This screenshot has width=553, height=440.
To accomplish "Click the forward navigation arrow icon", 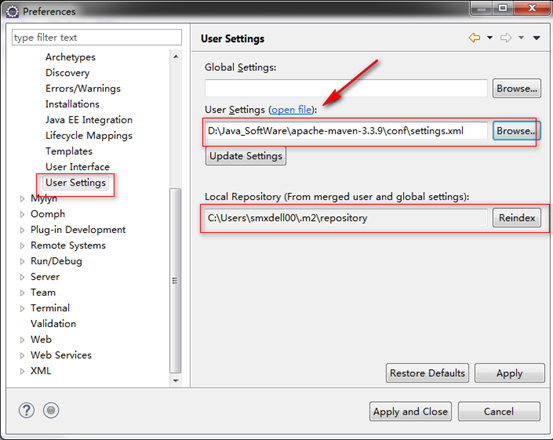I will pyautogui.click(x=506, y=37).
